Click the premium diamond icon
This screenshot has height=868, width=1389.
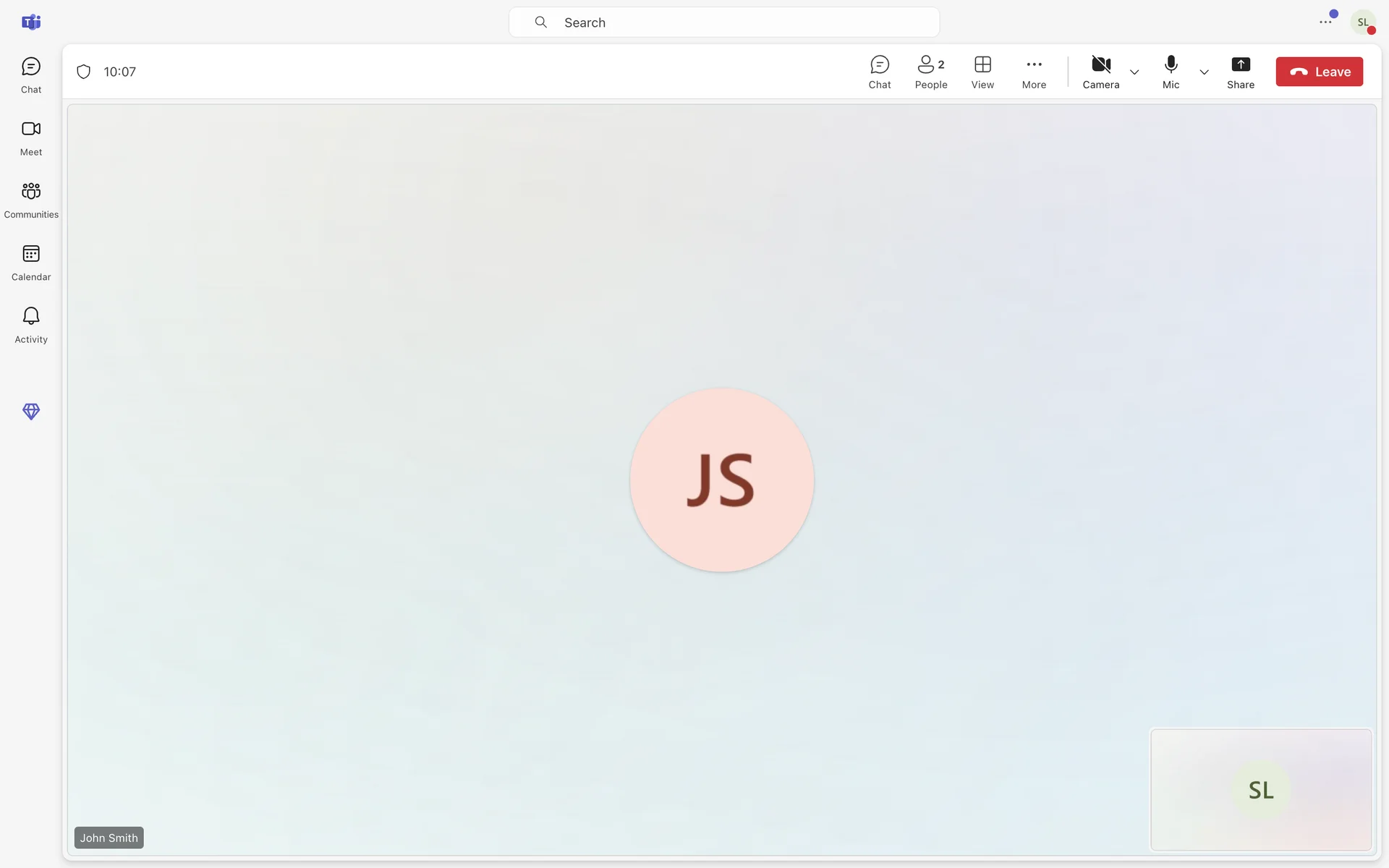point(31,411)
